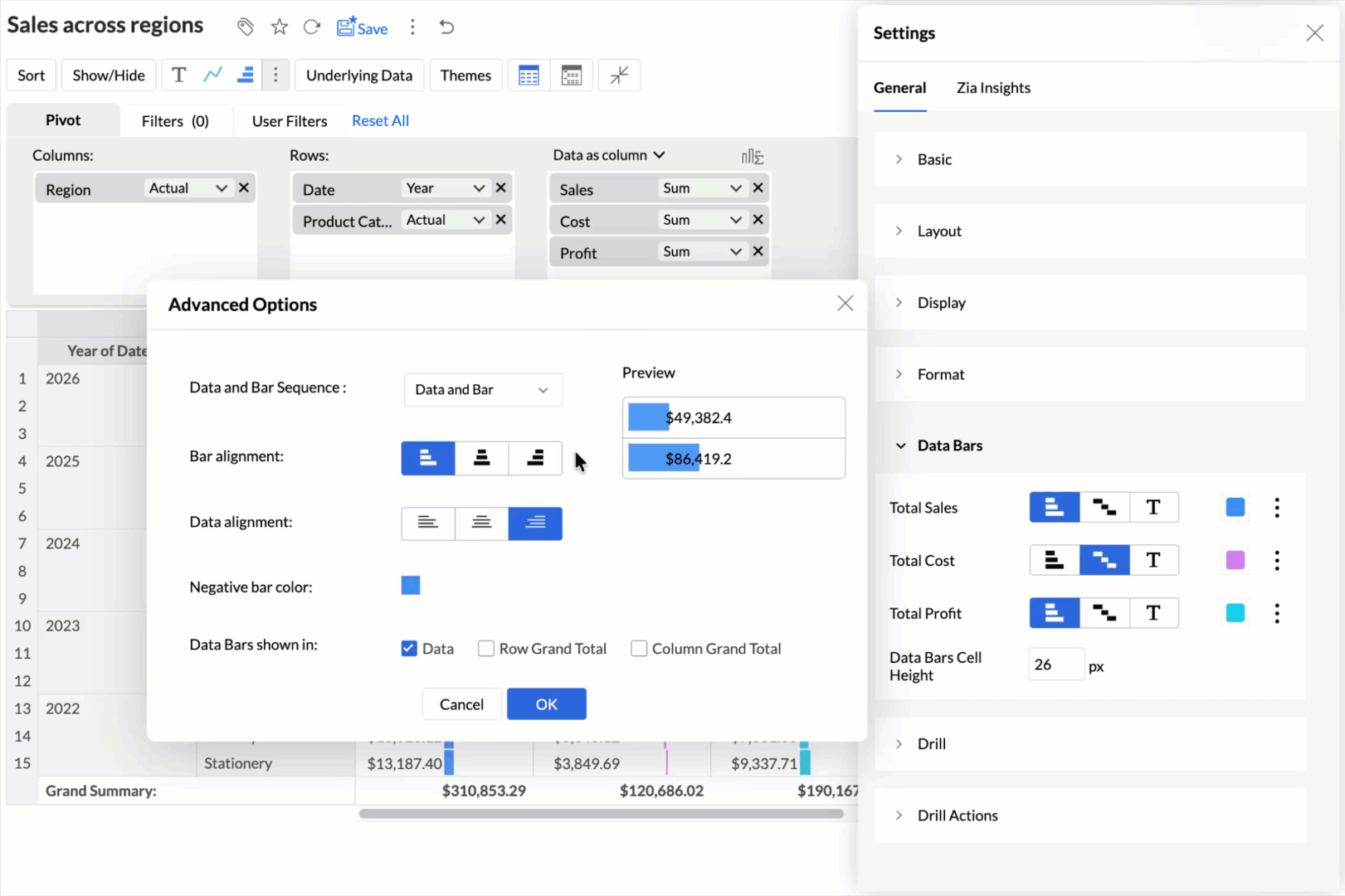Click the undo arrow icon
Viewport: 1345px width, 896px height.
[x=446, y=27]
